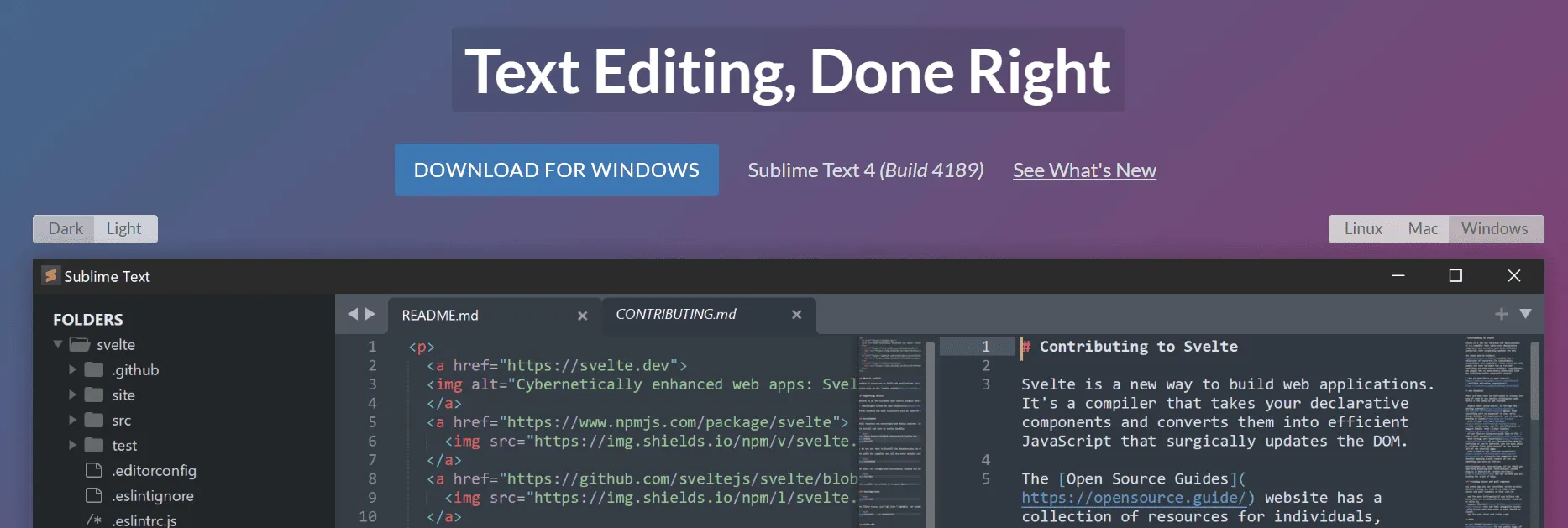Image resolution: width=1568 pixels, height=528 pixels.
Task: Go to previous tab with left arrow
Action: click(353, 314)
